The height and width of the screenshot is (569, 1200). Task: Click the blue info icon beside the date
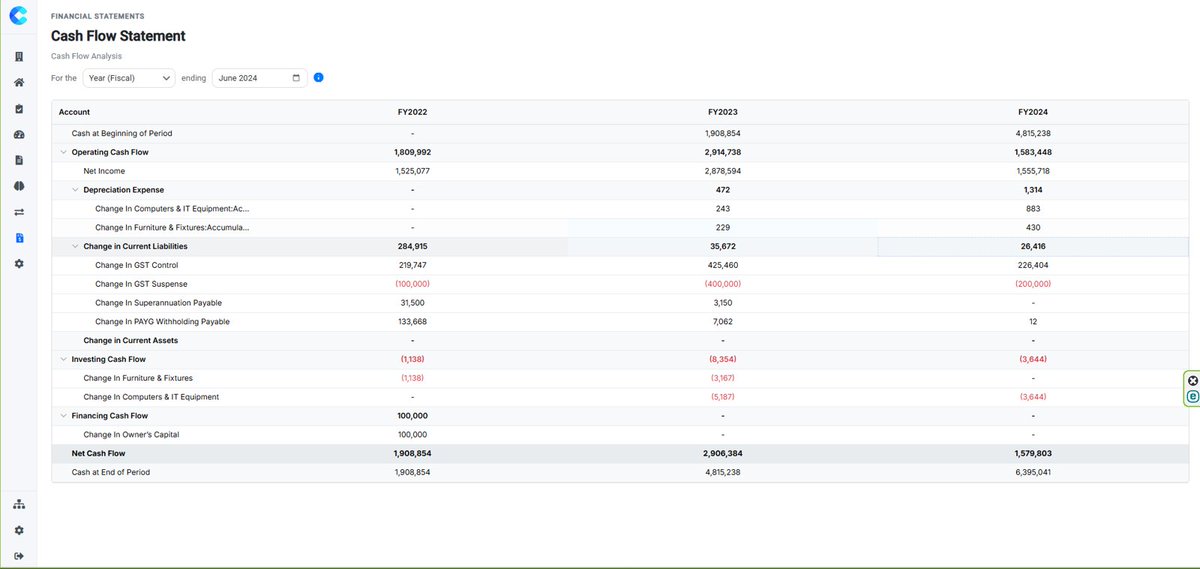coord(318,77)
